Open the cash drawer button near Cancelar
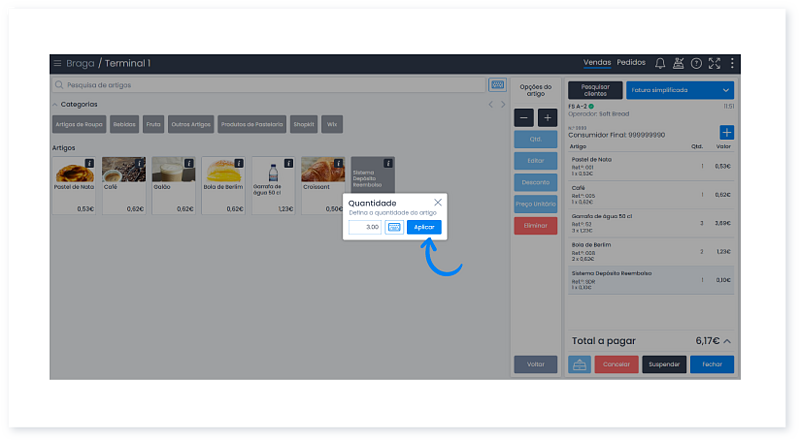 [x=579, y=364]
